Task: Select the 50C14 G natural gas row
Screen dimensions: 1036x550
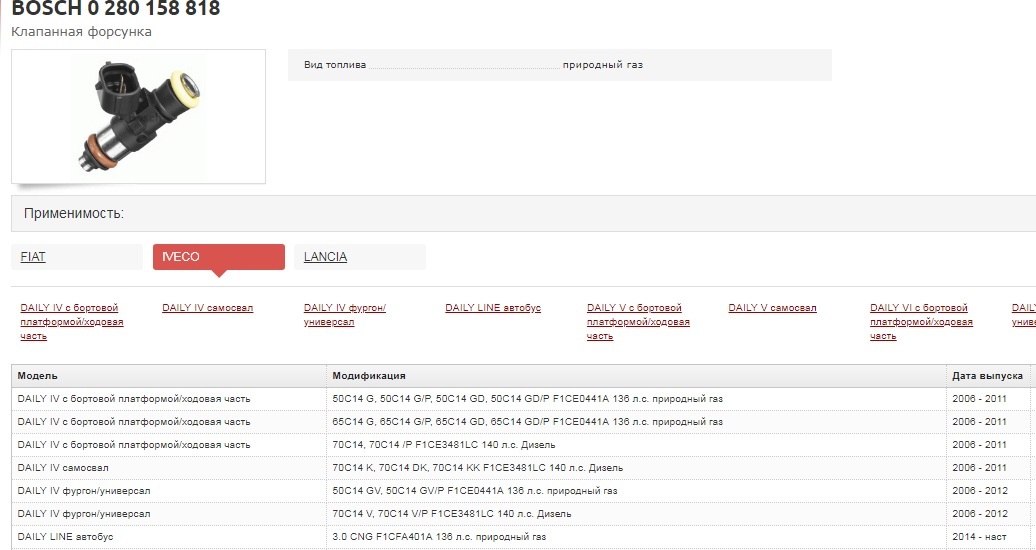Action: tap(521, 399)
